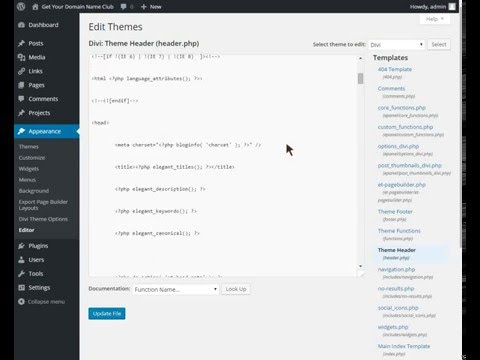
Task: Expand the Help tab
Action: click(435, 19)
